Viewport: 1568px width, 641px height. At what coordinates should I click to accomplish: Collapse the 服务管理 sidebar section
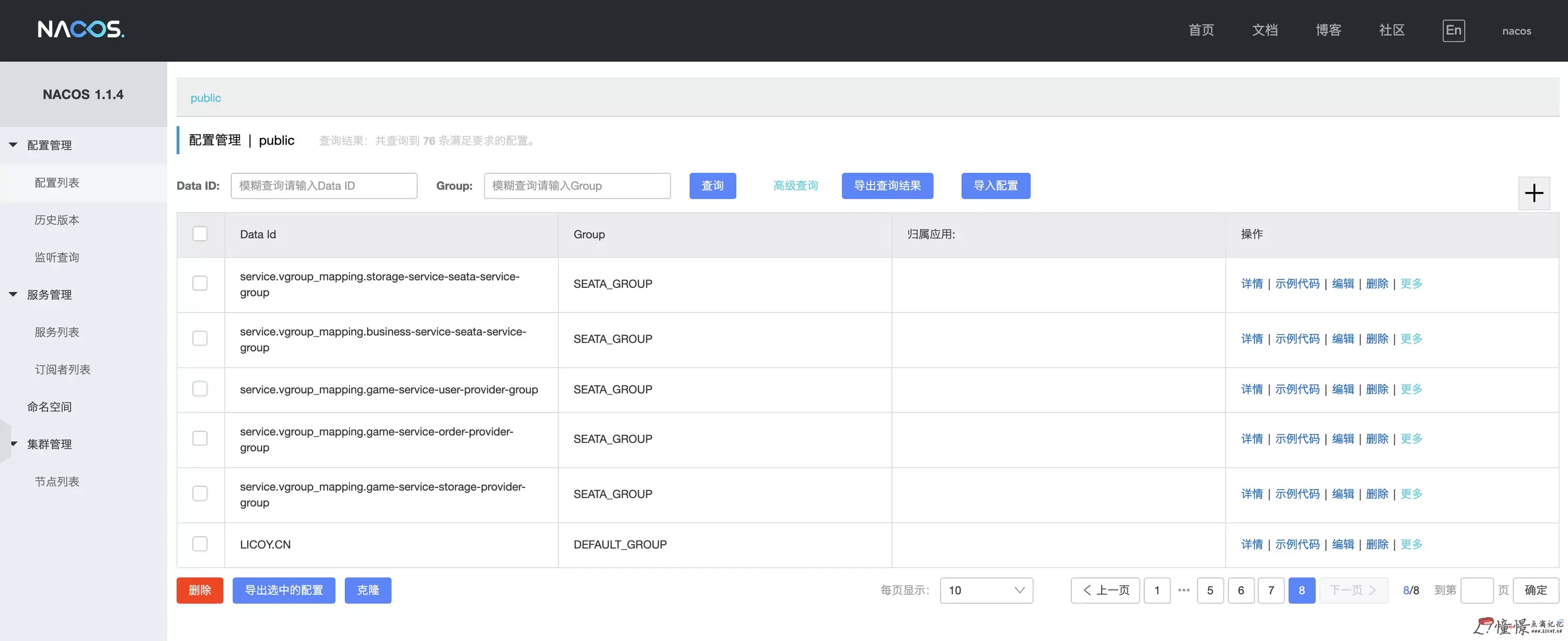[x=13, y=295]
